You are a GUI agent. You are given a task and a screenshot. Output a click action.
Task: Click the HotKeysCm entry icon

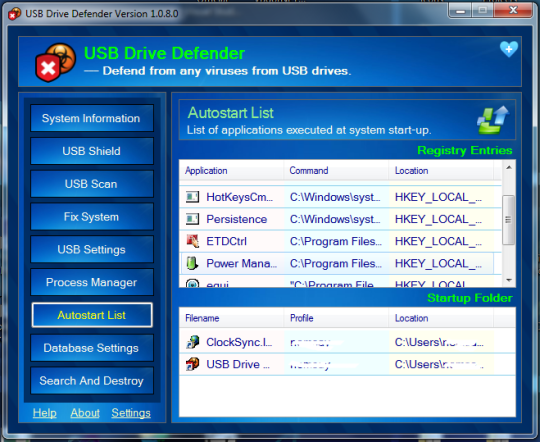192,197
